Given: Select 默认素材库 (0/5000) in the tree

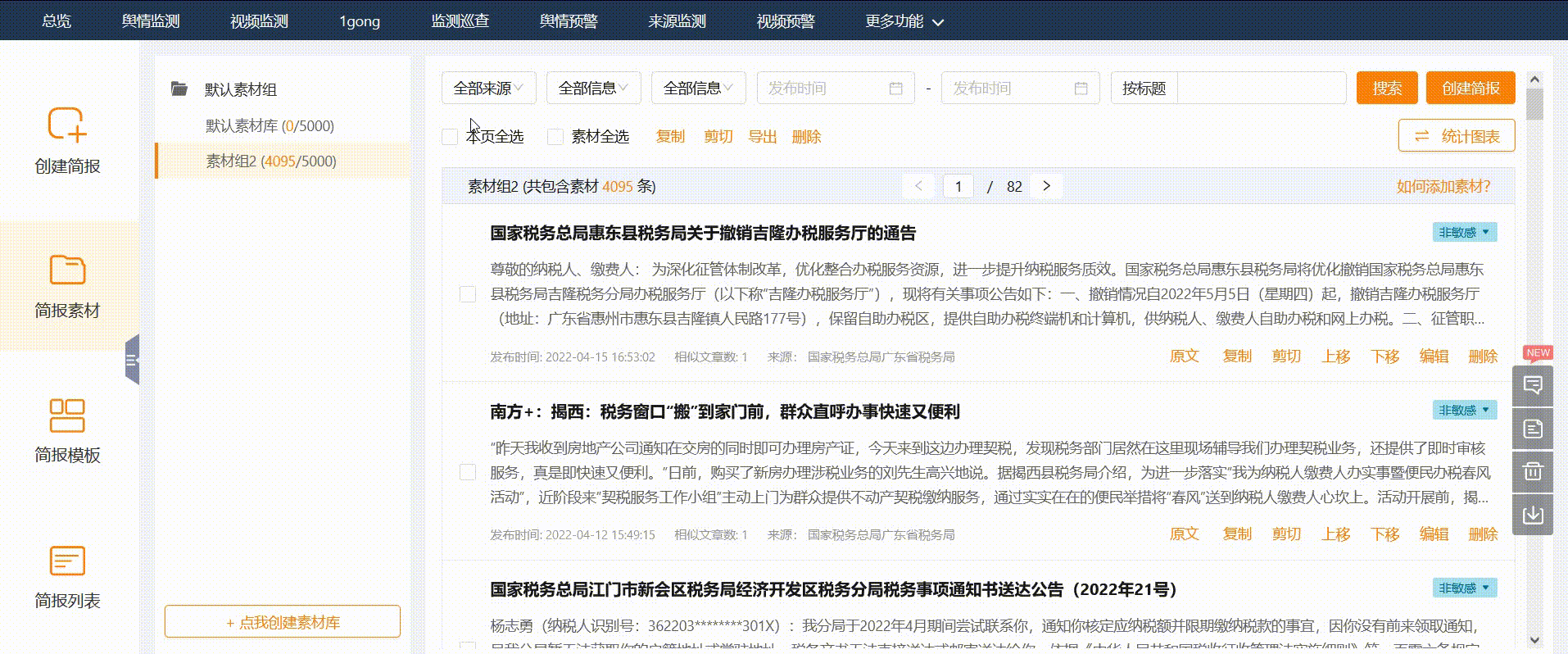Looking at the screenshot, I should point(270,125).
